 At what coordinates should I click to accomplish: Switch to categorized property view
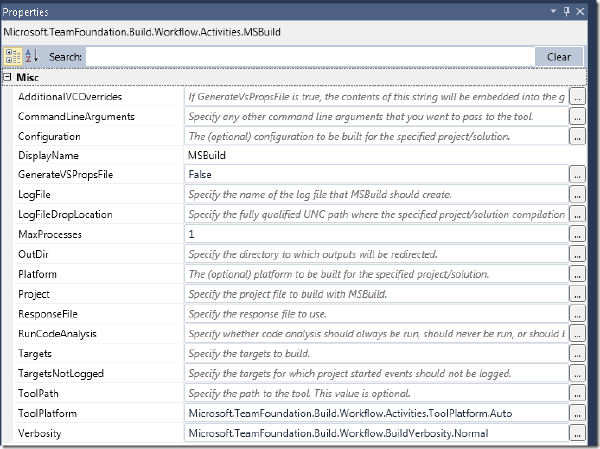click(x=13, y=56)
